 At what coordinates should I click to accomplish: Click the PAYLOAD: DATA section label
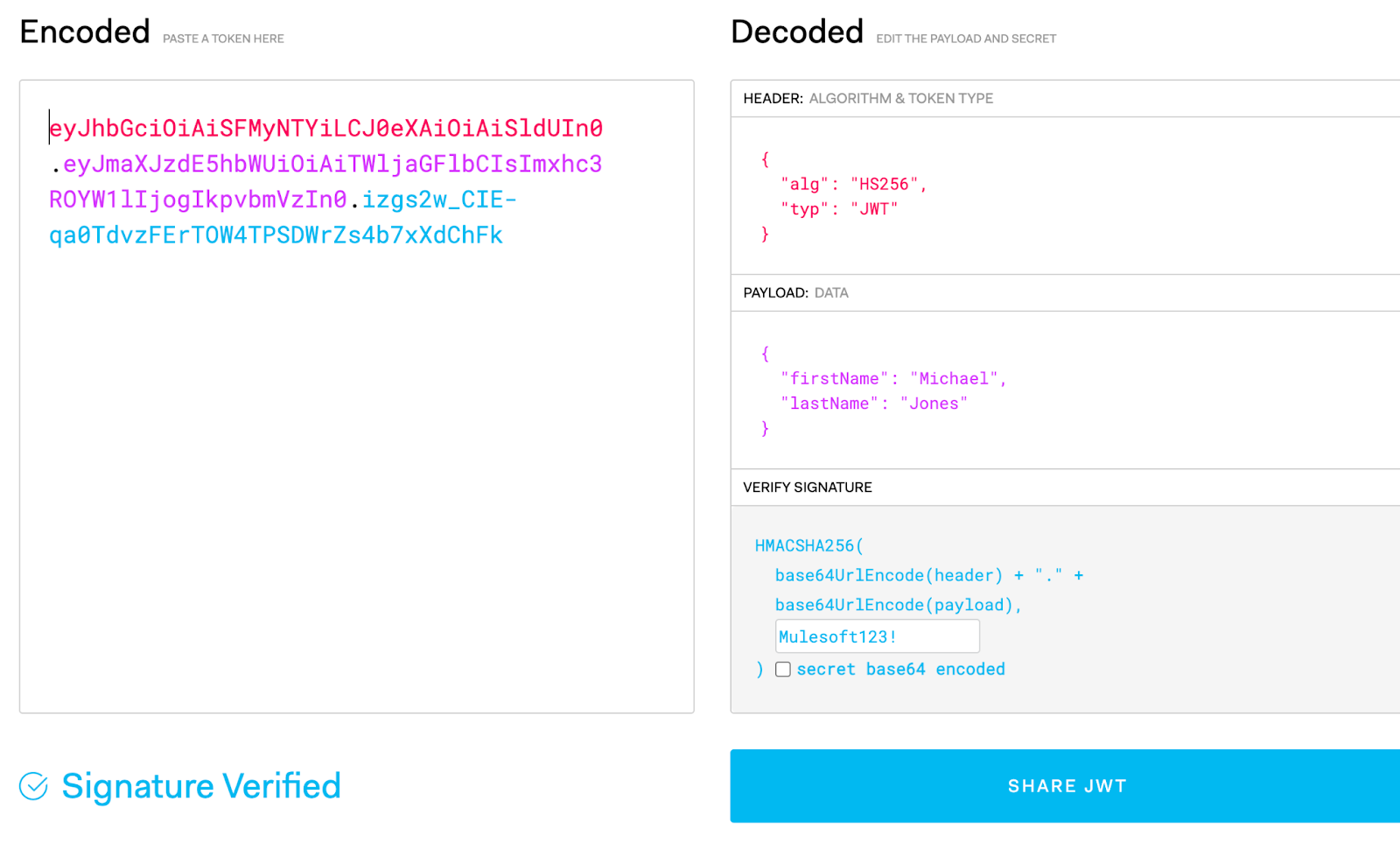click(x=794, y=292)
